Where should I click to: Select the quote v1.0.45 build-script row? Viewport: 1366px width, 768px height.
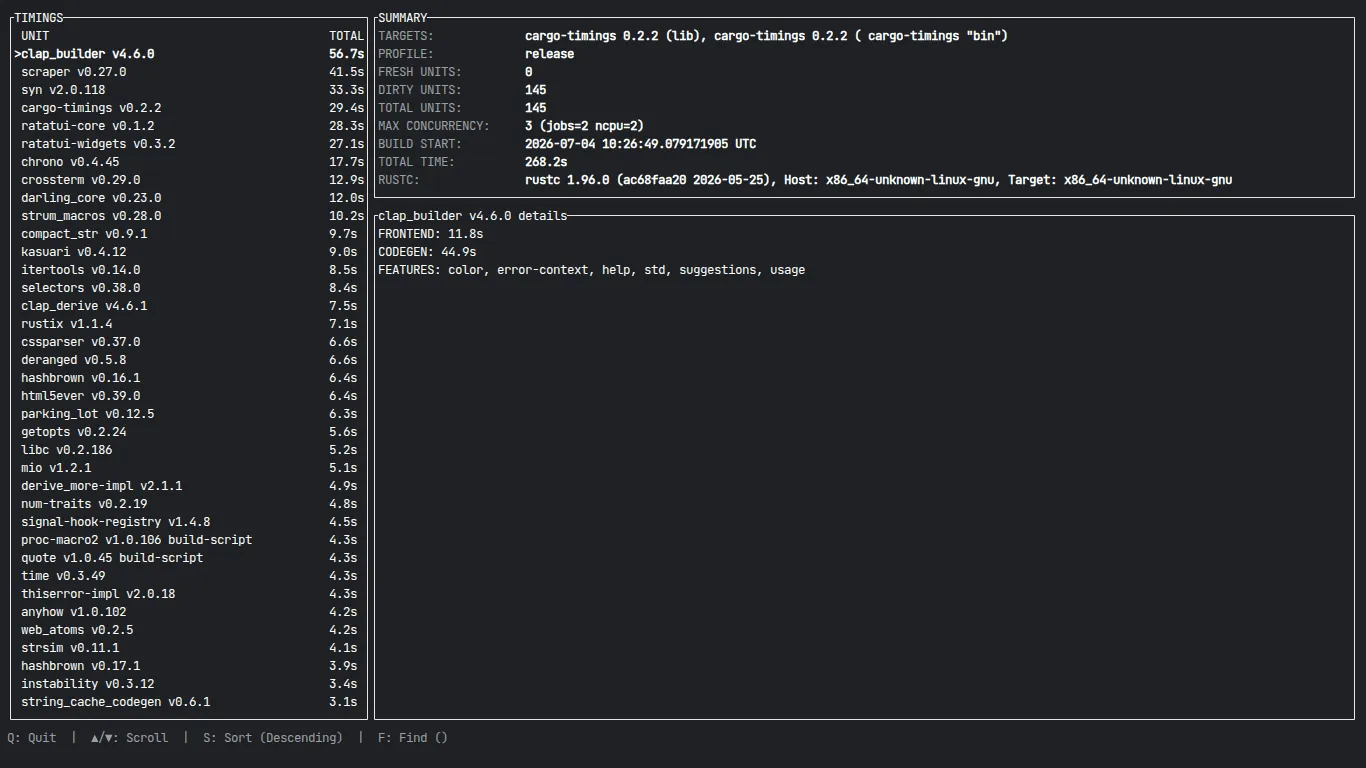click(x=189, y=558)
